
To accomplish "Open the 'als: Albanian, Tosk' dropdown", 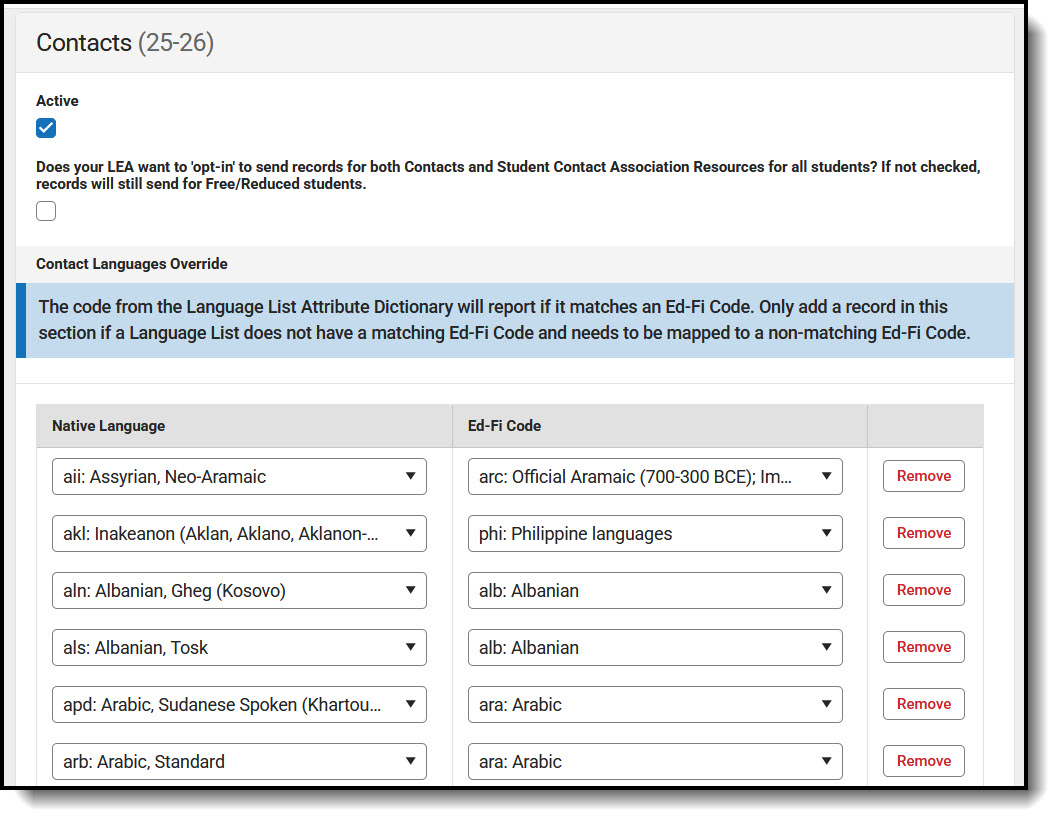I will (239, 647).
